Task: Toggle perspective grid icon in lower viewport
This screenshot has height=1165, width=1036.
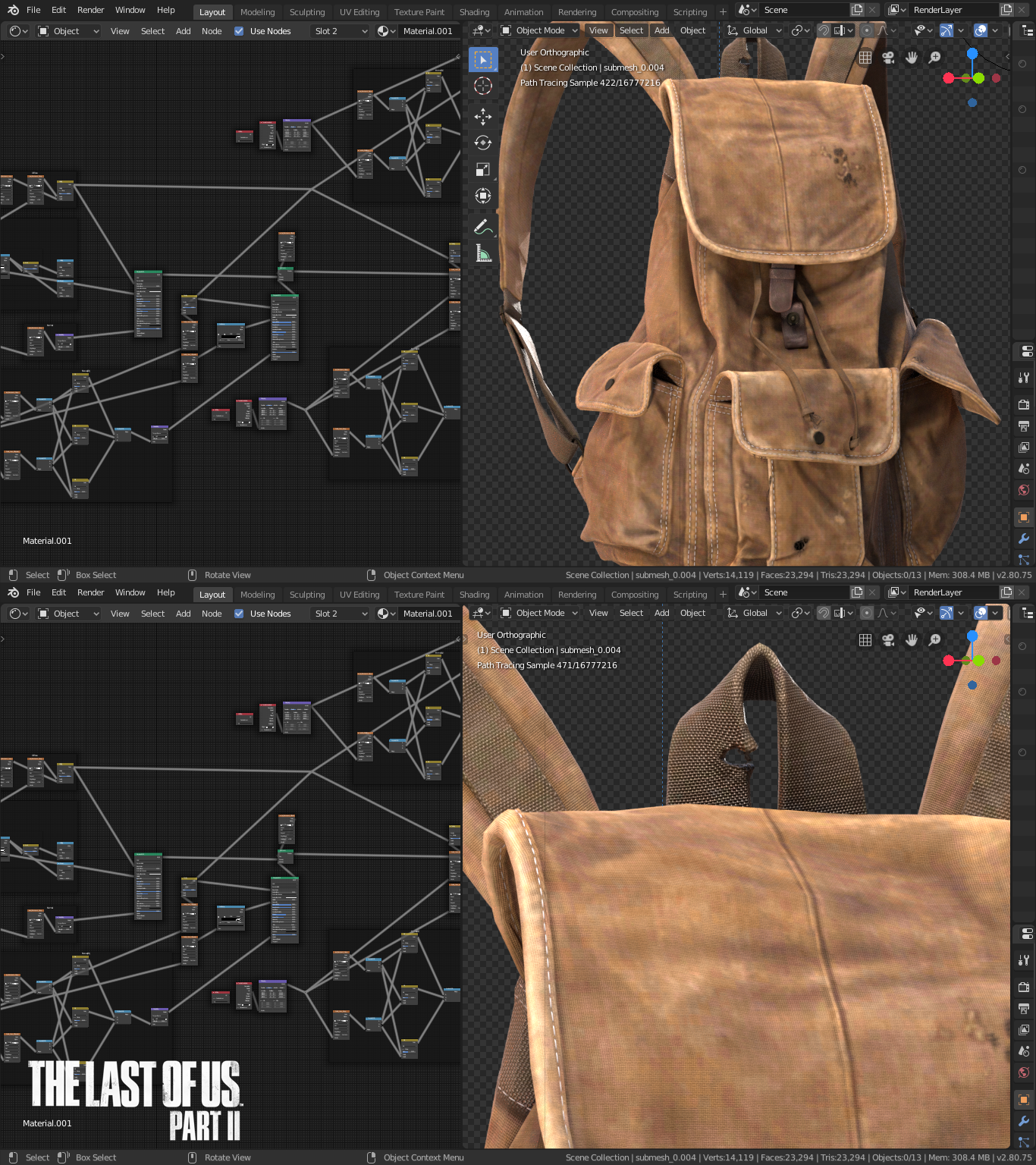Action: [865, 640]
